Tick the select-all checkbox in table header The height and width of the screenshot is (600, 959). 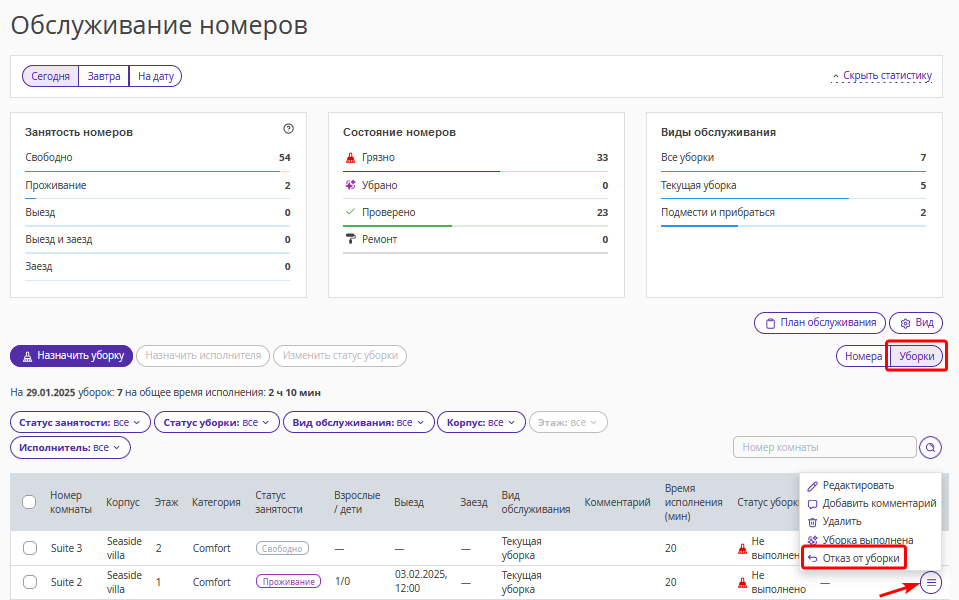tap(29, 502)
